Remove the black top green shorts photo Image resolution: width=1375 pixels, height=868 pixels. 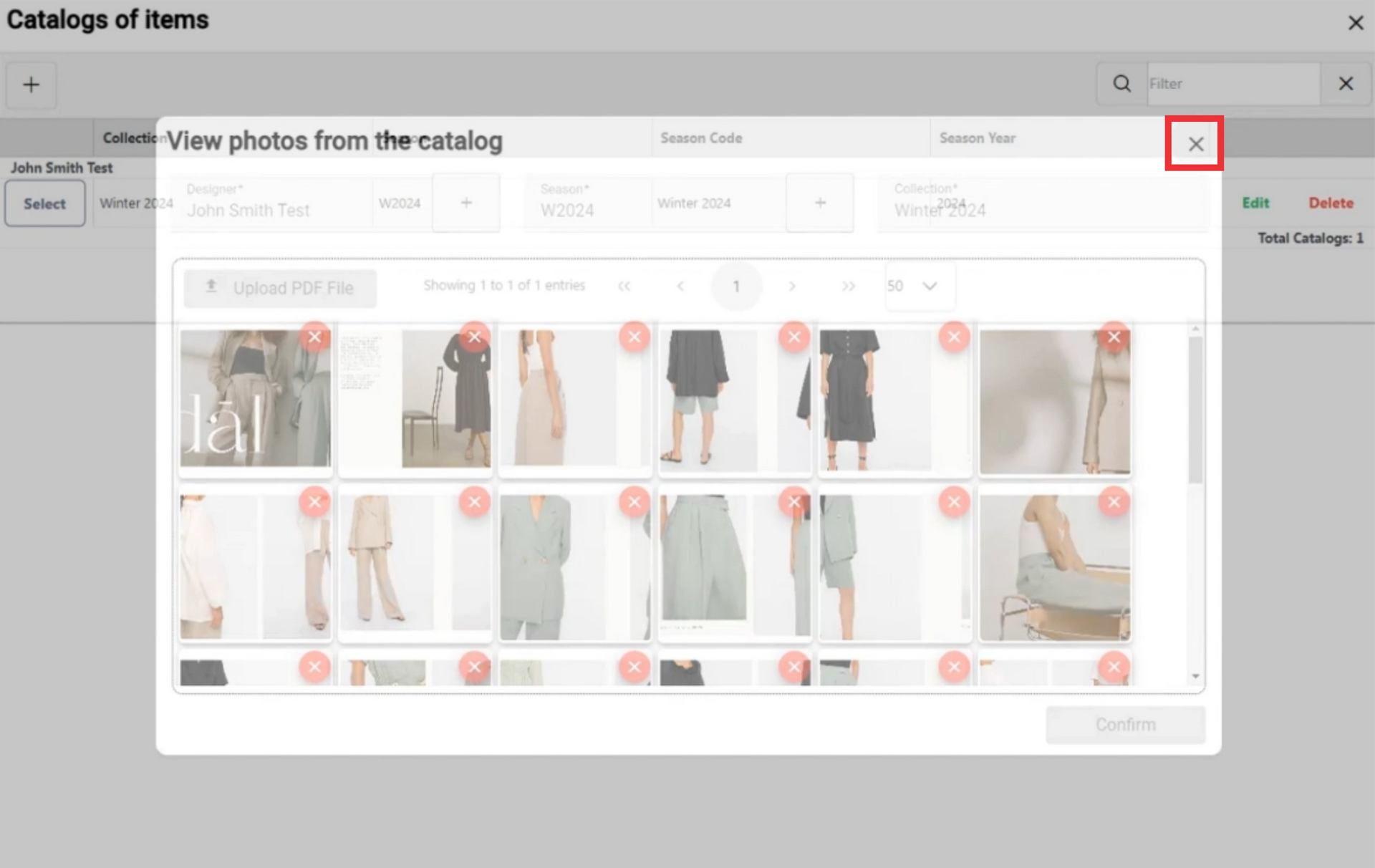click(794, 337)
